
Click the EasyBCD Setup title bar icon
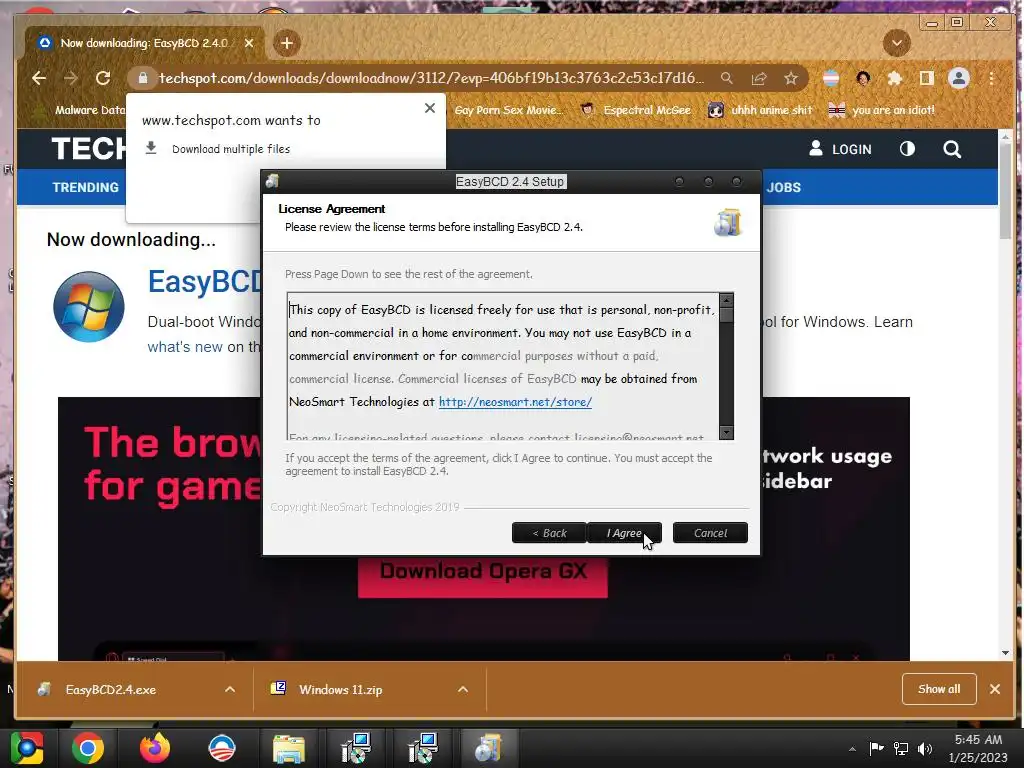(x=273, y=182)
